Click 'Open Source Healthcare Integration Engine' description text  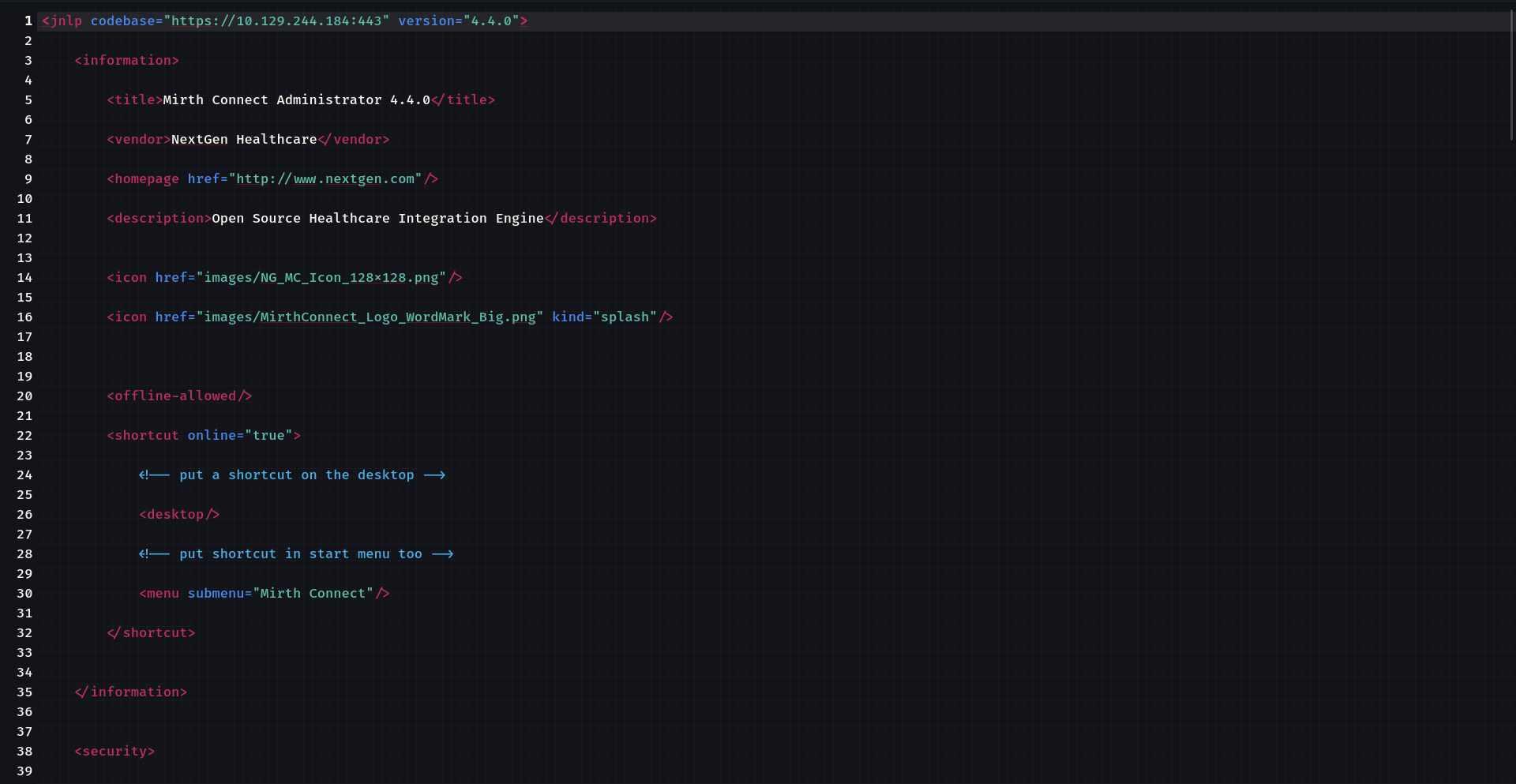click(377, 219)
